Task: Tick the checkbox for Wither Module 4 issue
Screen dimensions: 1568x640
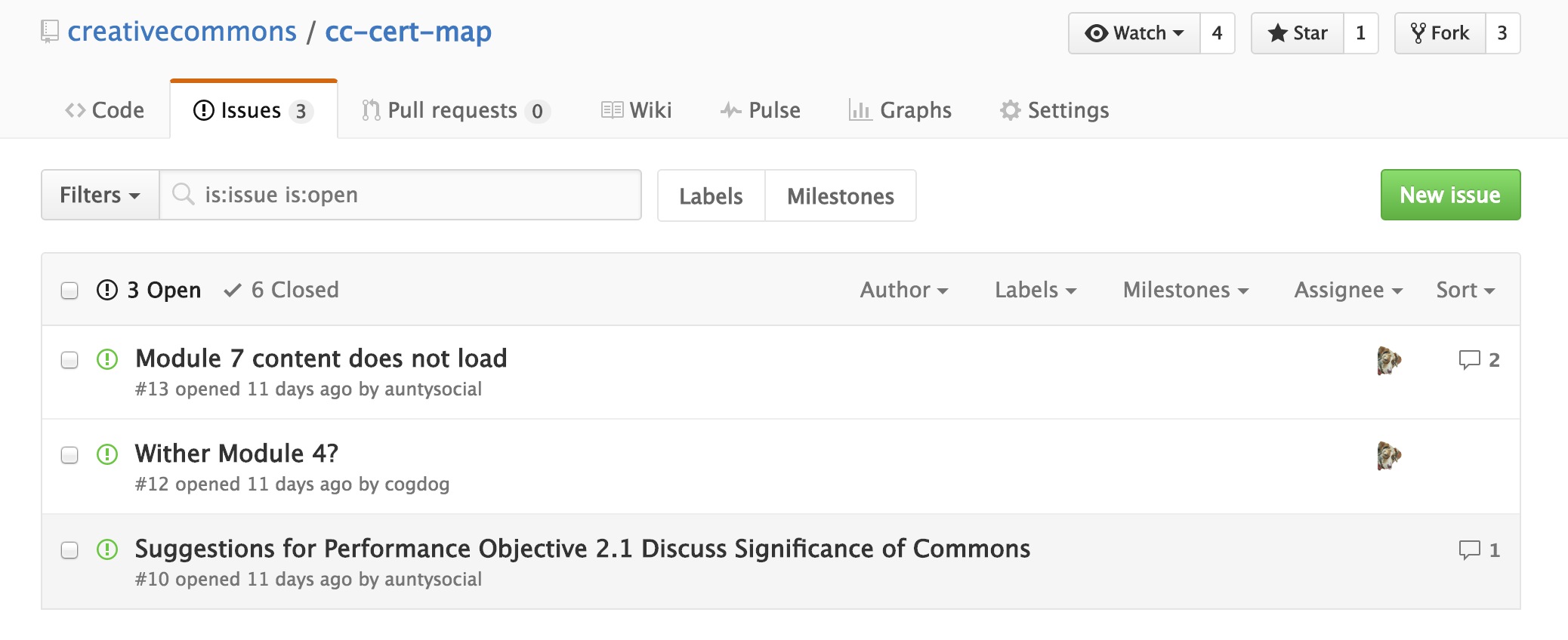Action: tap(69, 455)
